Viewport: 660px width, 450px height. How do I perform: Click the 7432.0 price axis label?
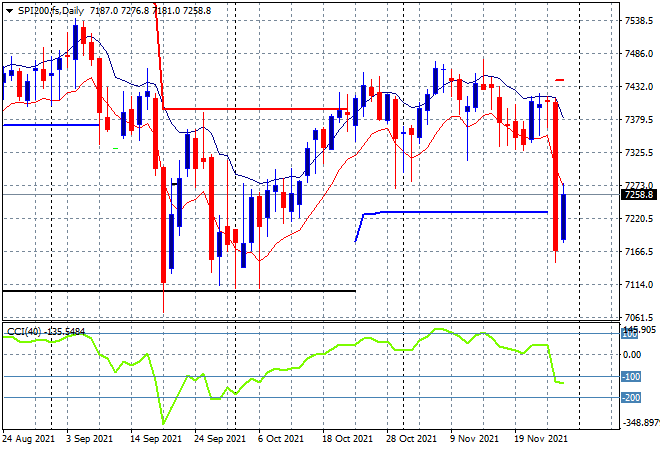pyautogui.click(x=639, y=86)
